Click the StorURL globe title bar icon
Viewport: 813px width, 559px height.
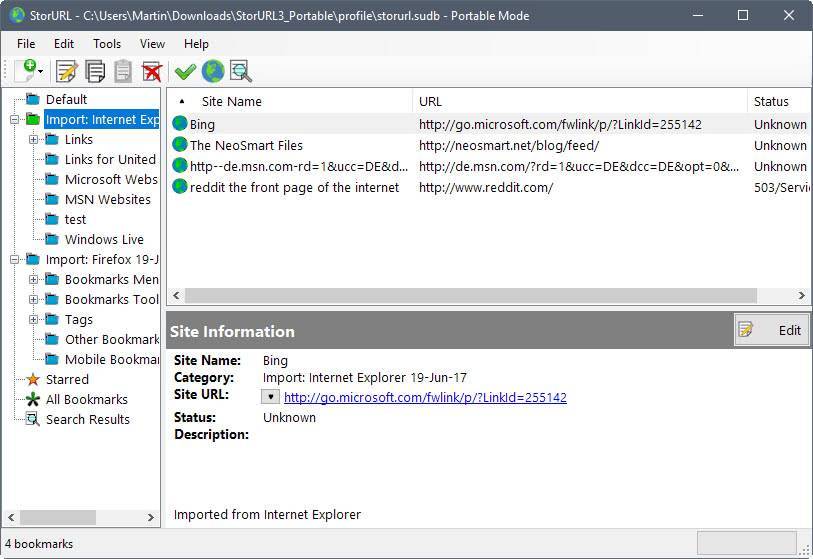(x=17, y=15)
